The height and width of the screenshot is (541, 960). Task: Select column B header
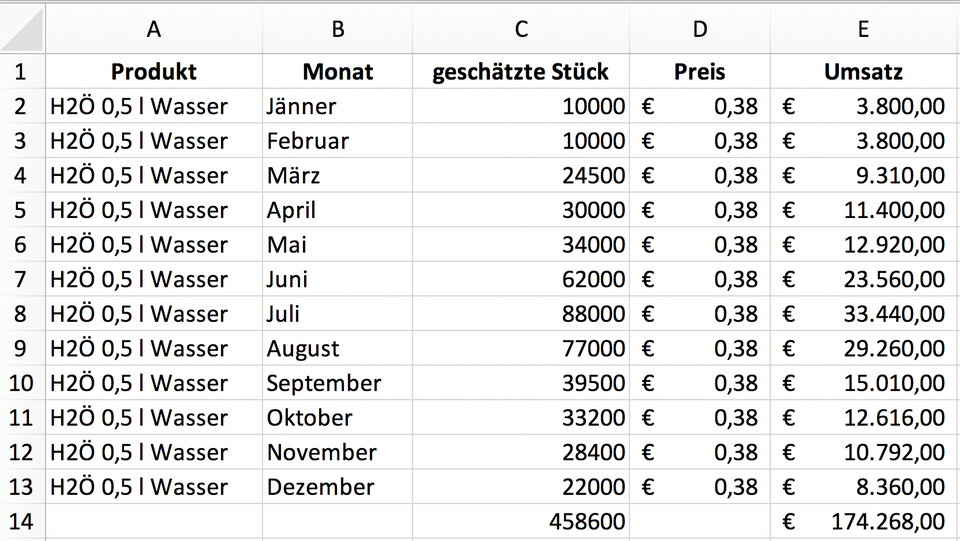337,29
